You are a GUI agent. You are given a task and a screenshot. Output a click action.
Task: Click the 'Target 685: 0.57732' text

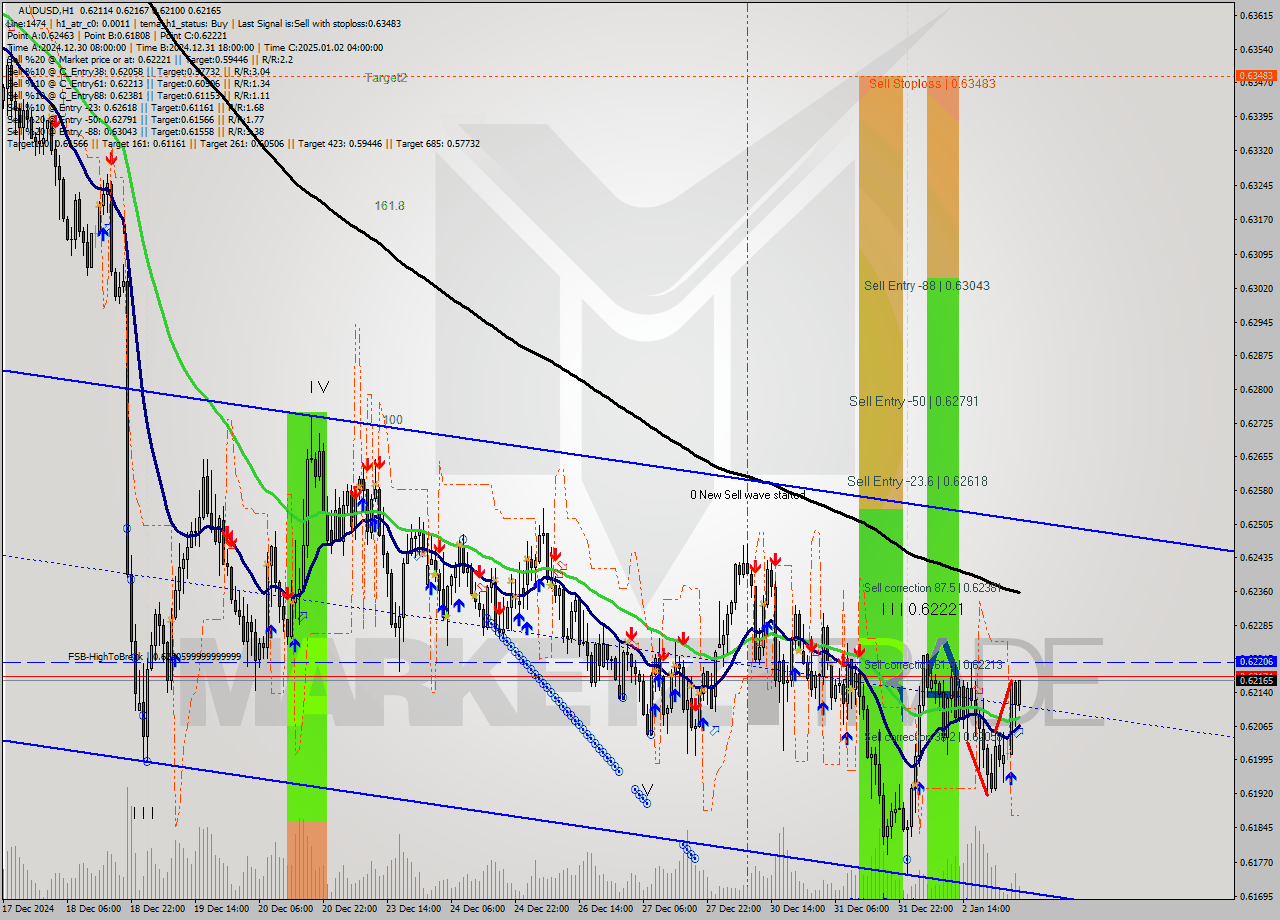[x=438, y=144]
